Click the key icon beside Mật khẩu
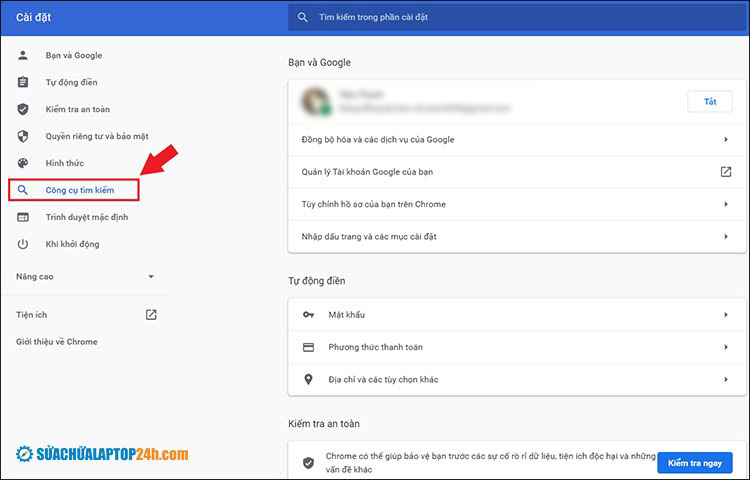The width and height of the screenshot is (750, 480). 309,315
